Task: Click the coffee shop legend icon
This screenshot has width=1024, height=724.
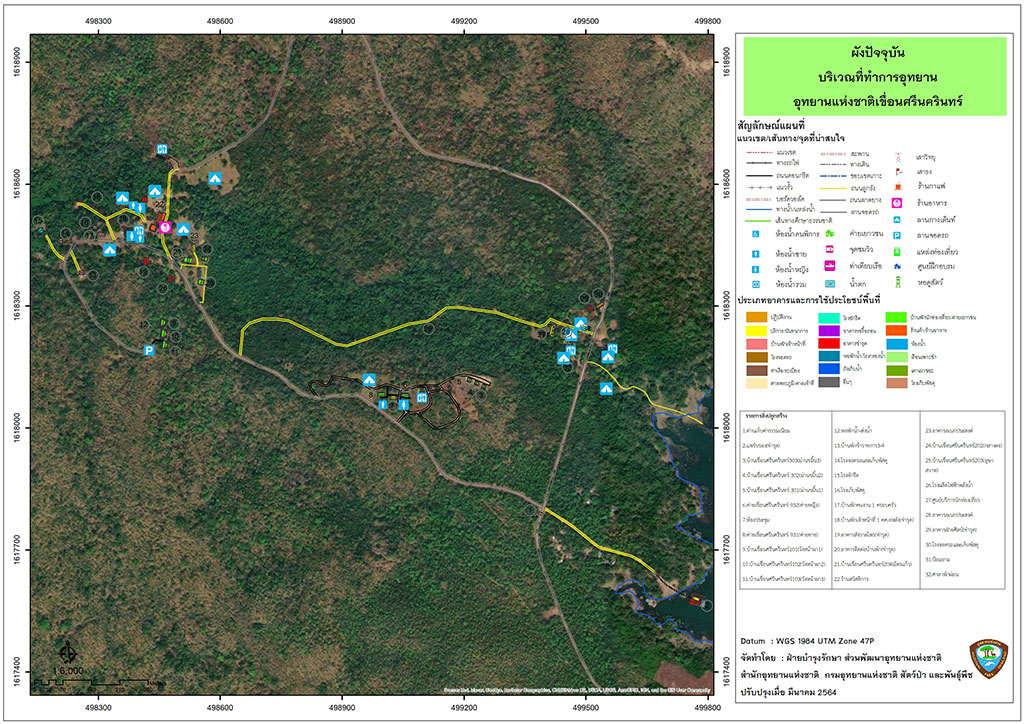Action: [x=898, y=187]
